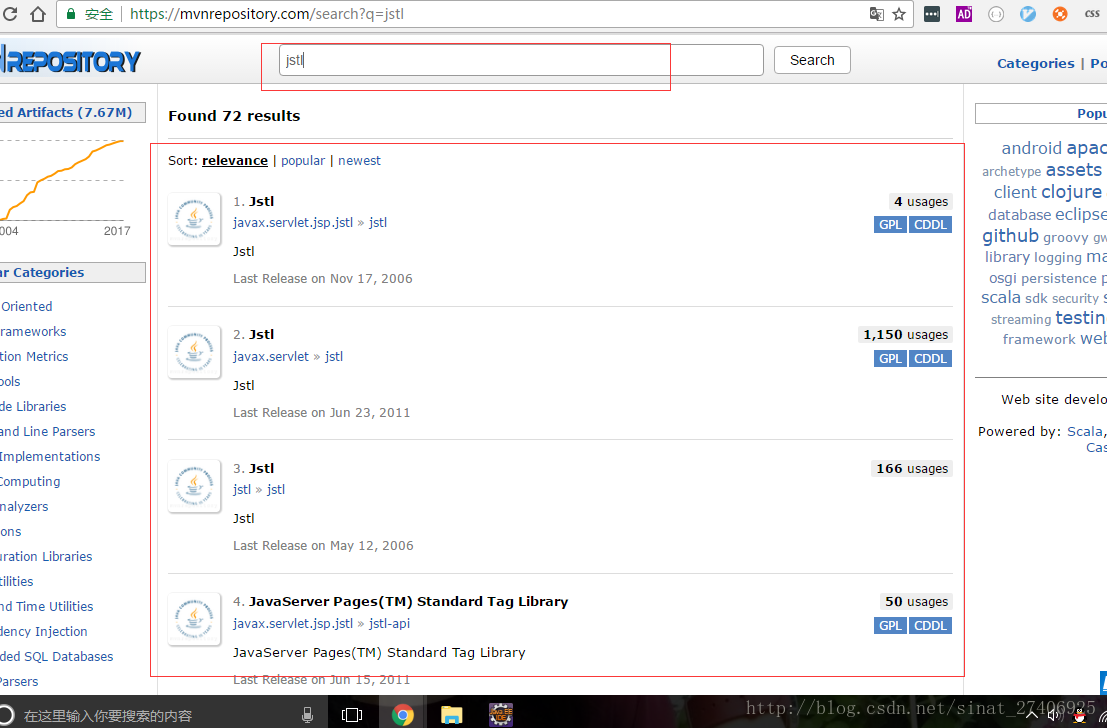Click the microphone icon in taskbar search
Viewport: 1107px width, 728px height.
pyautogui.click(x=307, y=715)
